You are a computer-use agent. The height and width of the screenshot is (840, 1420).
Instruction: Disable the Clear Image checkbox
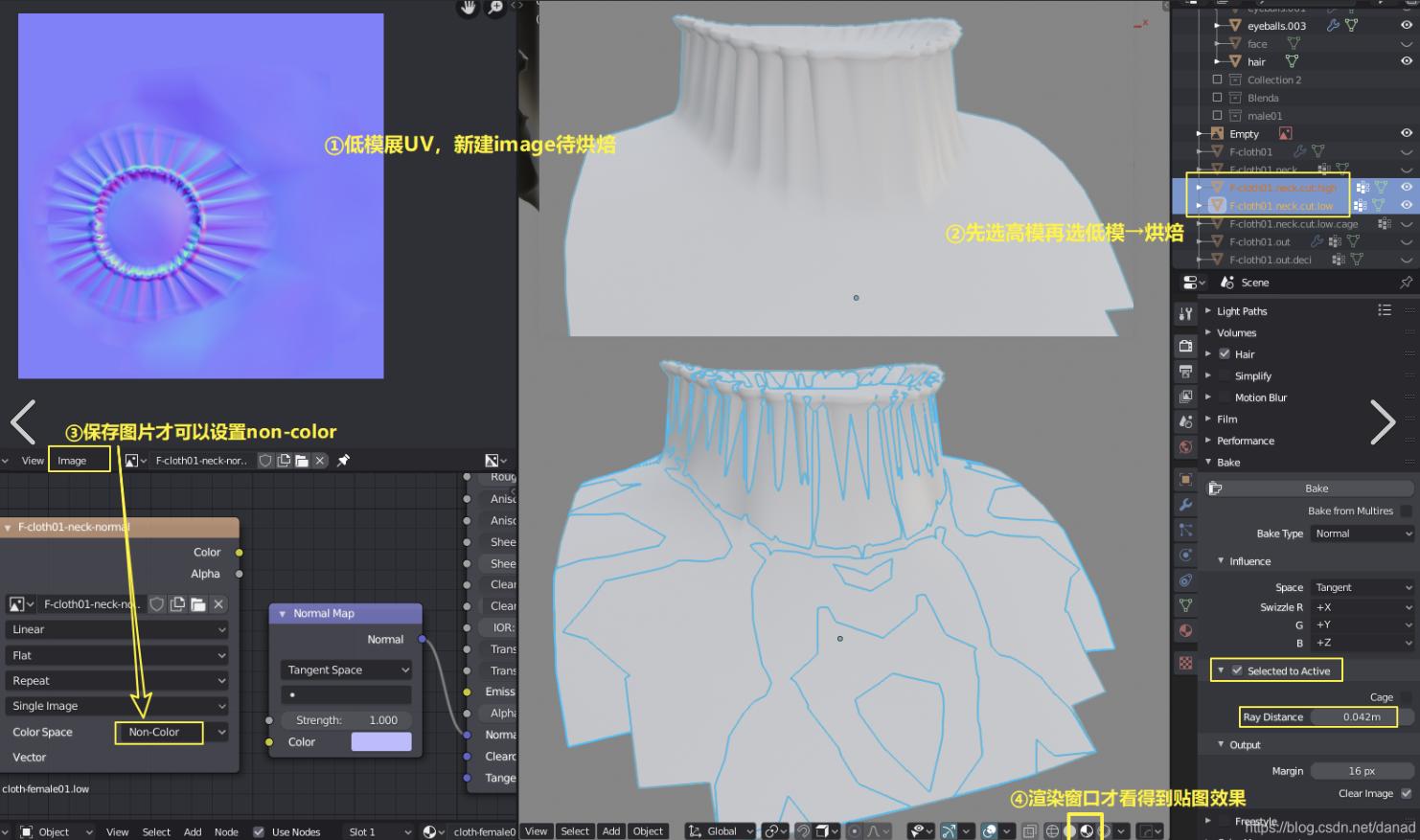pyautogui.click(x=1406, y=793)
